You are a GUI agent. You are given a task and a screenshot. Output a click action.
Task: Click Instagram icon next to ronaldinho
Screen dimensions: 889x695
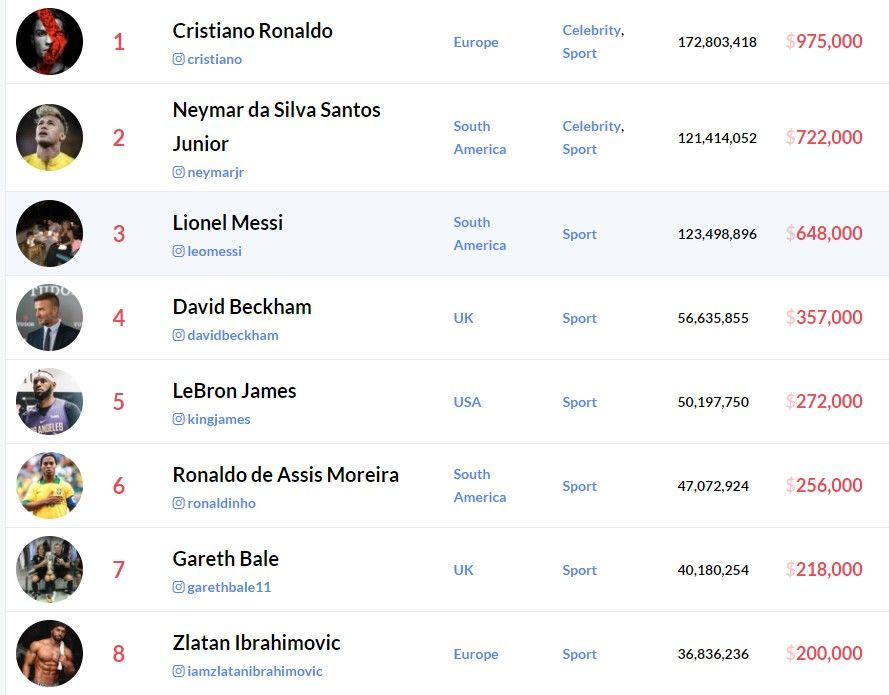[x=179, y=503]
